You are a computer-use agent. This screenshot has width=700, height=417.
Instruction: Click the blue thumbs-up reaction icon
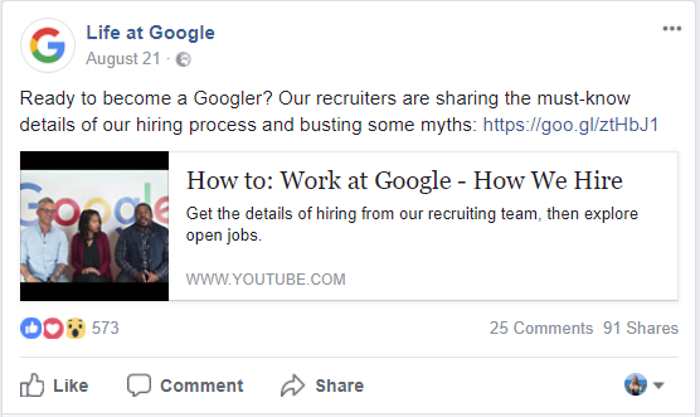31,328
